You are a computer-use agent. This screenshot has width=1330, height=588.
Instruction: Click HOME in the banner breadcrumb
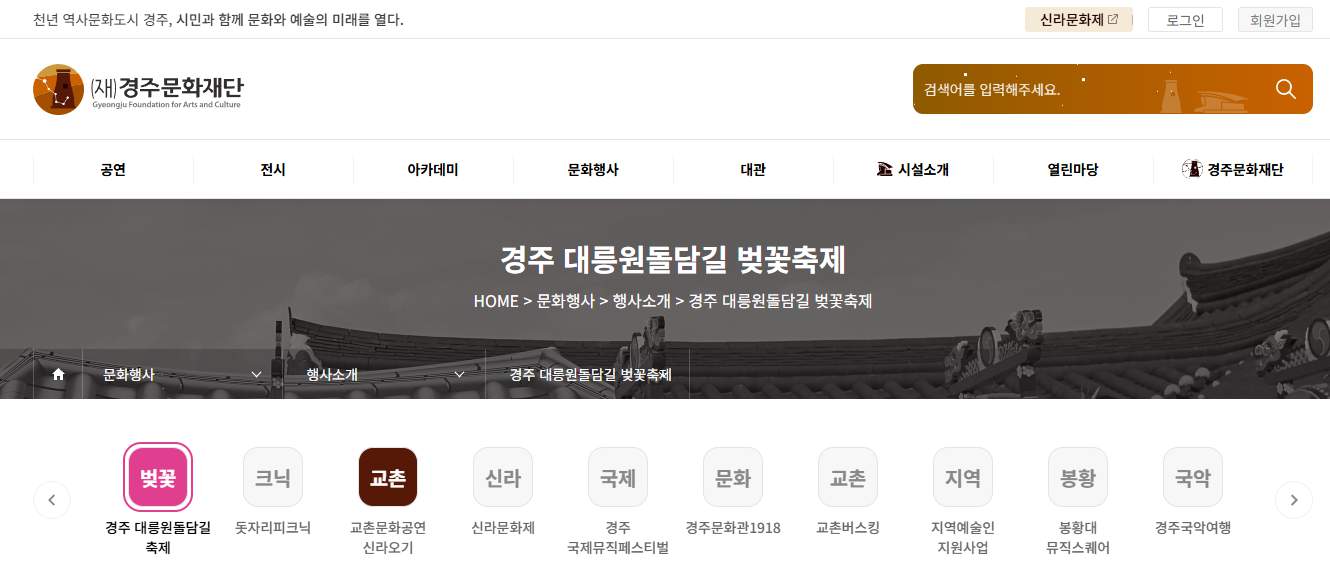pos(496,300)
